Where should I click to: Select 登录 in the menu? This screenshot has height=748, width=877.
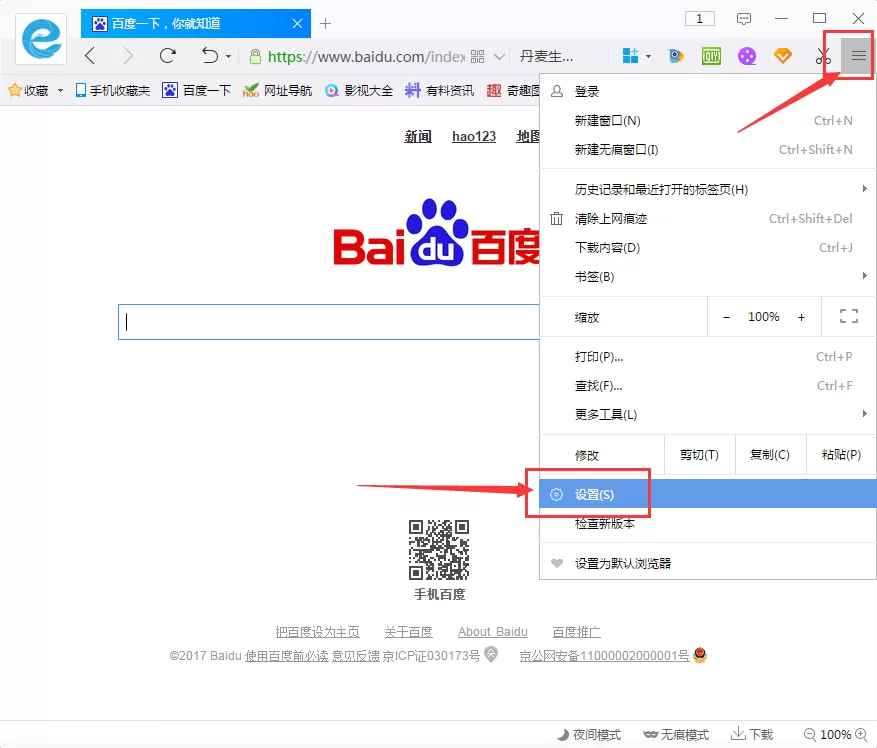click(707, 91)
